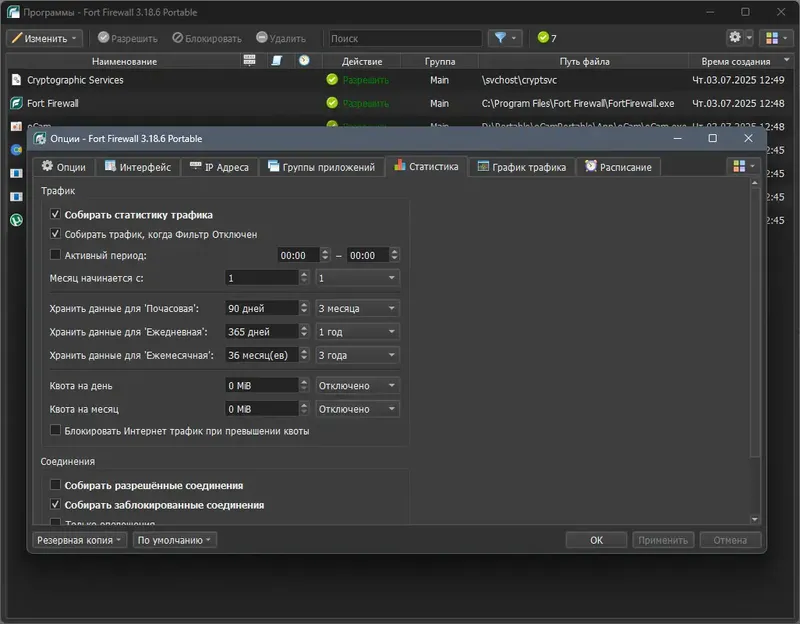Switch to the Интерфейс tab

[x=138, y=167]
